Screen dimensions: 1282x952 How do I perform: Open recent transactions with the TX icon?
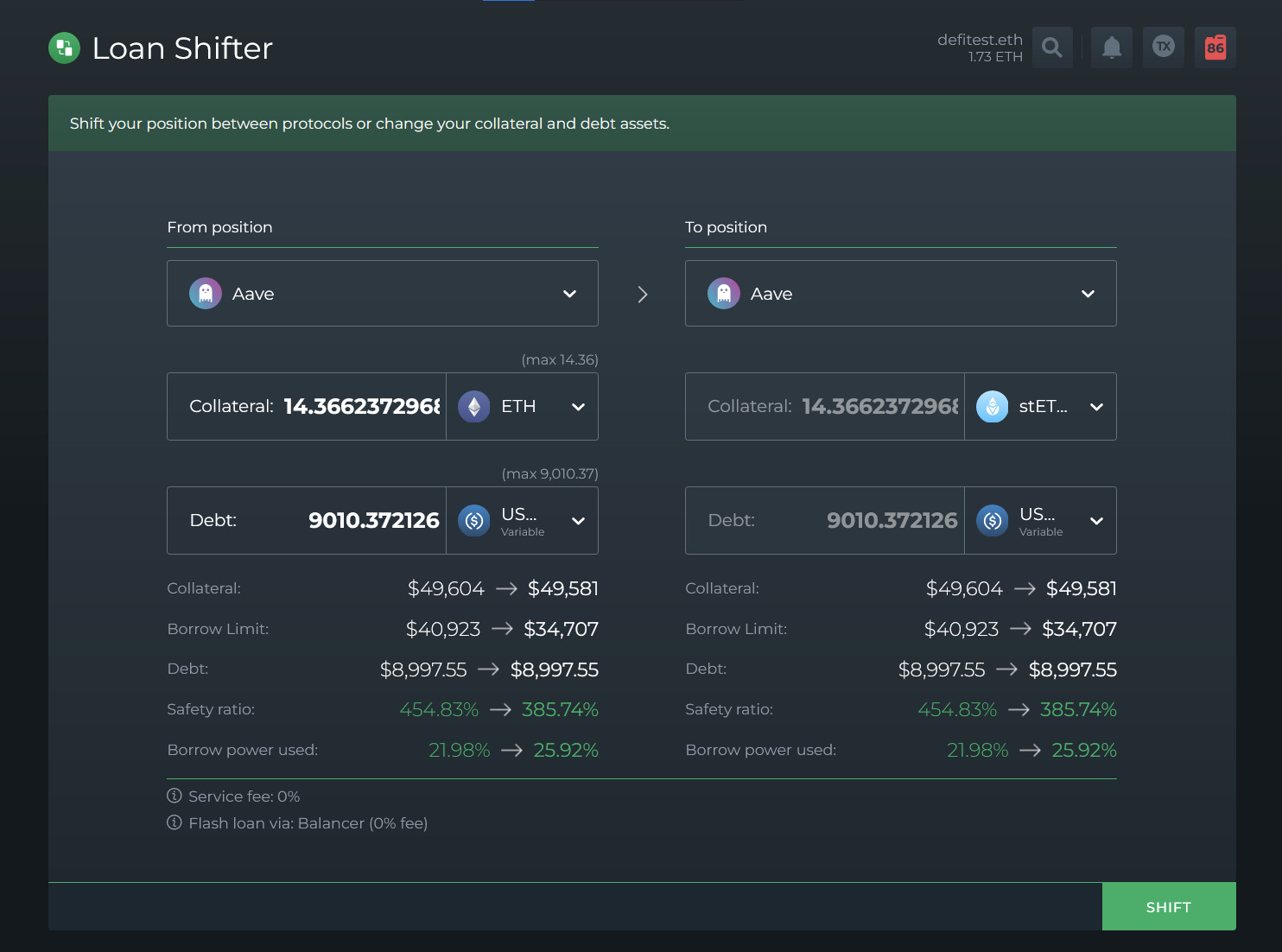(1163, 48)
